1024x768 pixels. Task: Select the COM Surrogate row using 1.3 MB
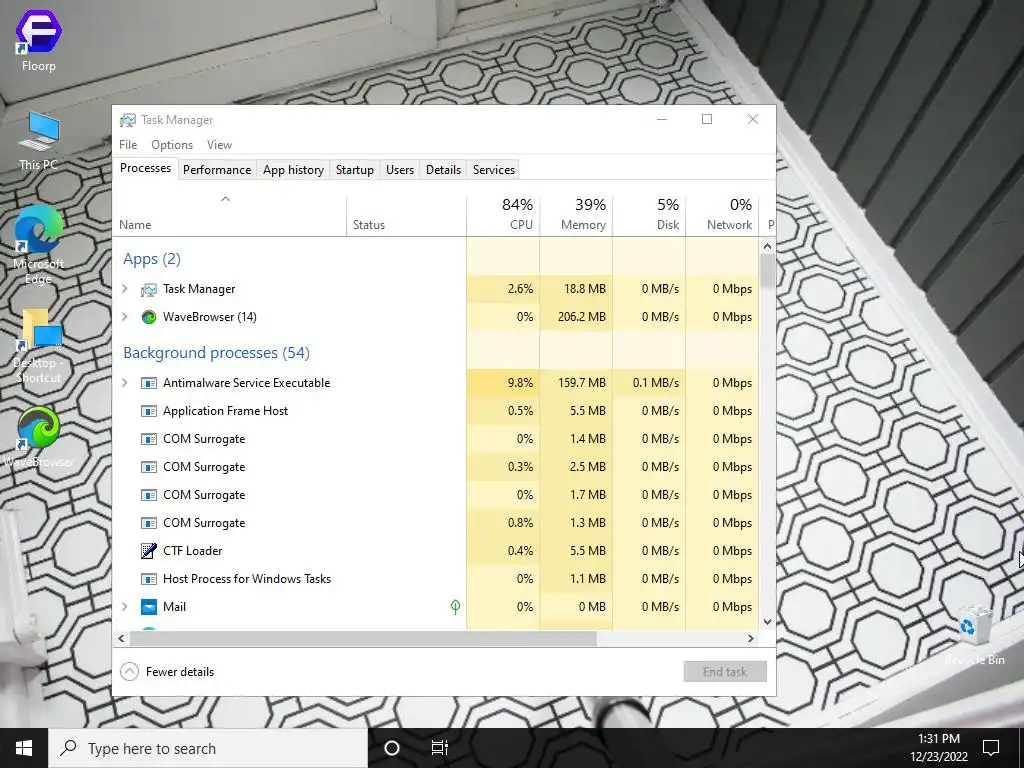tap(436, 523)
